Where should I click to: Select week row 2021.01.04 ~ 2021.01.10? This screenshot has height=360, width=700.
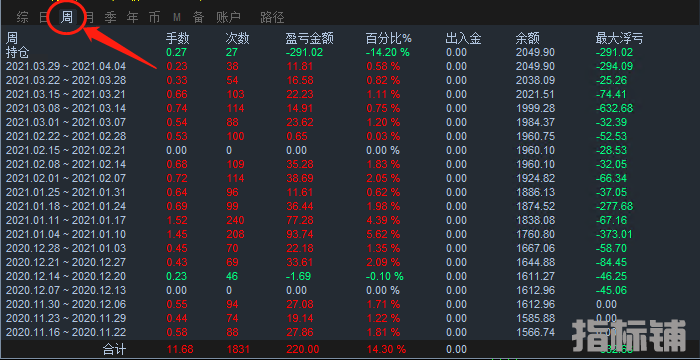[x=66, y=234]
